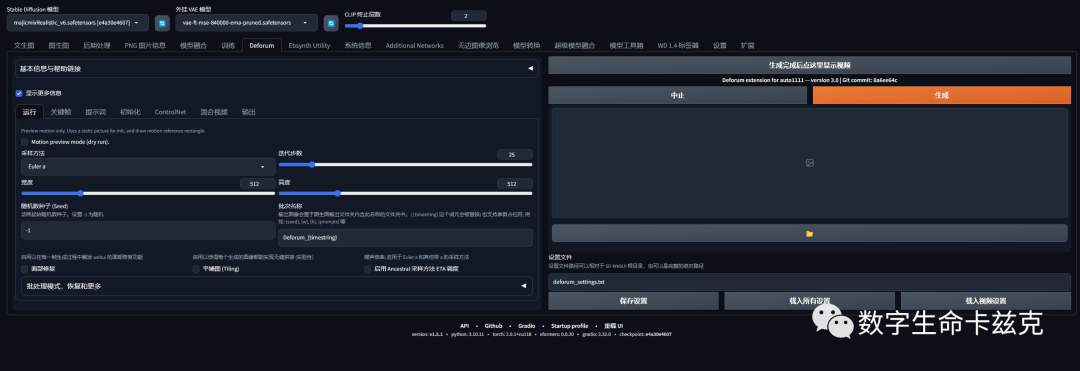
Task: Switch to the ControlNet sub-tab
Action: click(x=170, y=112)
